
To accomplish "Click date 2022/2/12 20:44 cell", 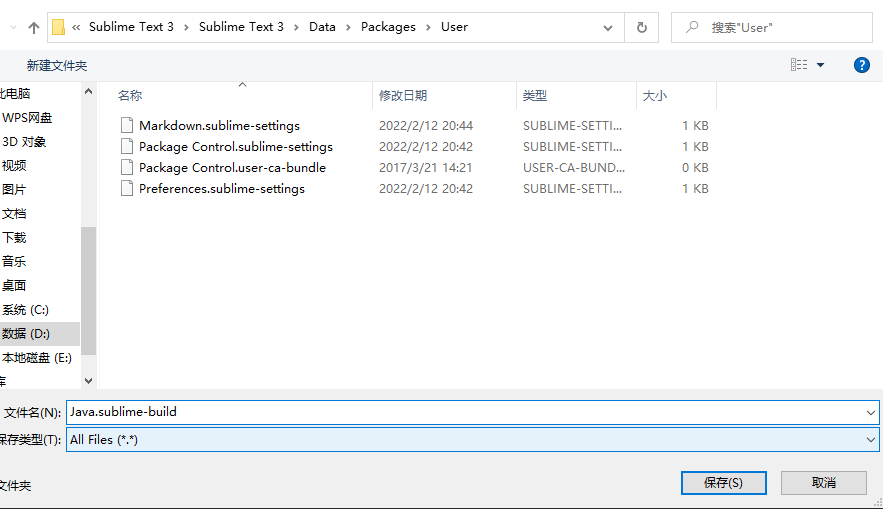I will tap(426, 126).
